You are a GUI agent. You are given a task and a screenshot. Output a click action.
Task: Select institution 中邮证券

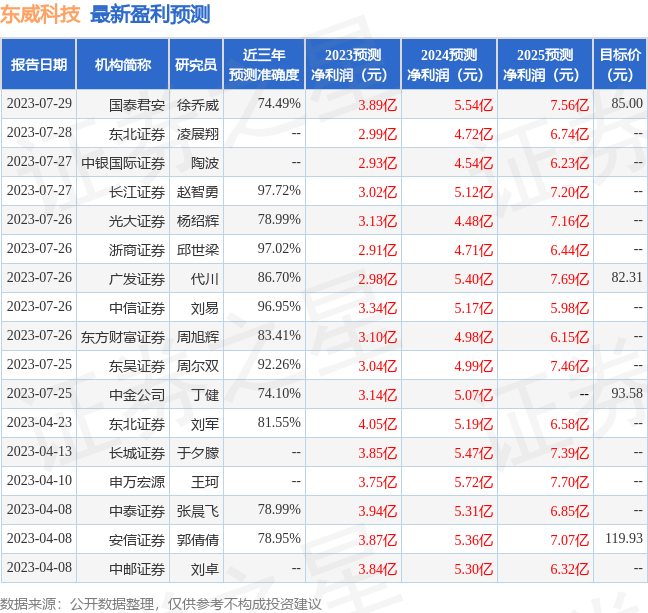point(137,569)
